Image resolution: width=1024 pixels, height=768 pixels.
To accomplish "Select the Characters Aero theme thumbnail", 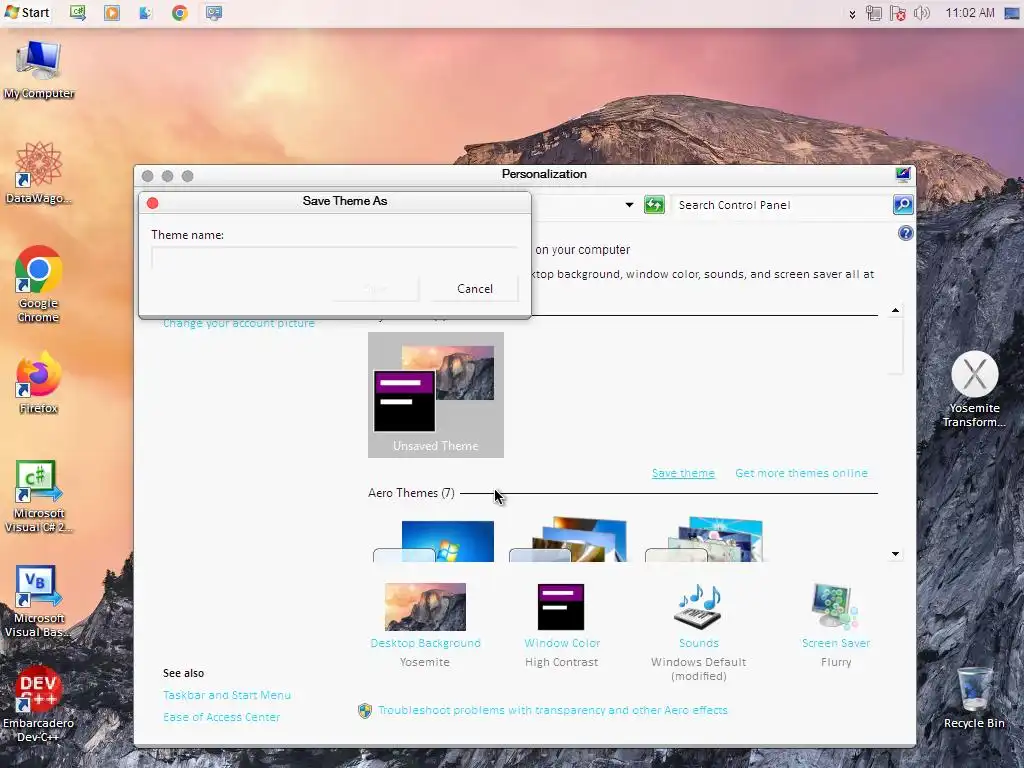I will click(x=704, y=539).
